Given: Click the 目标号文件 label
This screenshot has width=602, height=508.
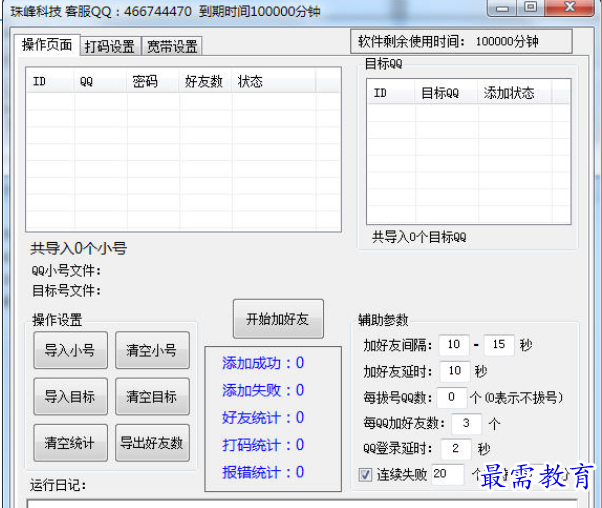Looking at the screenshot, I should pyautogui.click(x=66, y=291).
